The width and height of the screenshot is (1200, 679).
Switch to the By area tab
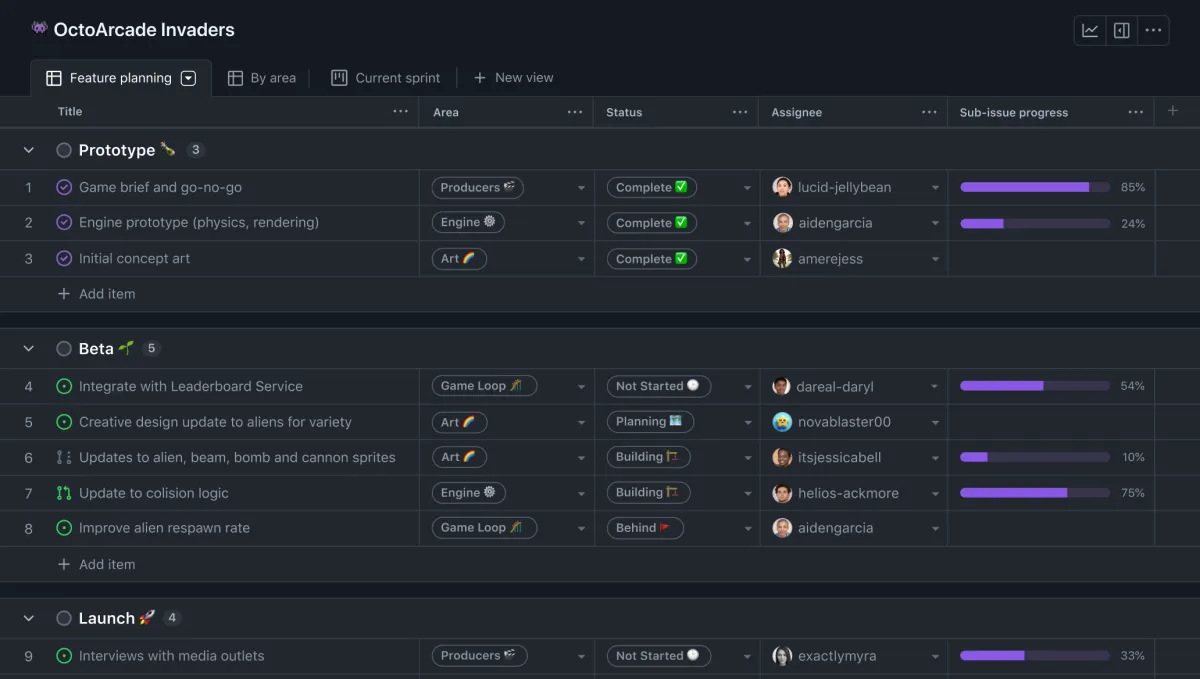262,78
